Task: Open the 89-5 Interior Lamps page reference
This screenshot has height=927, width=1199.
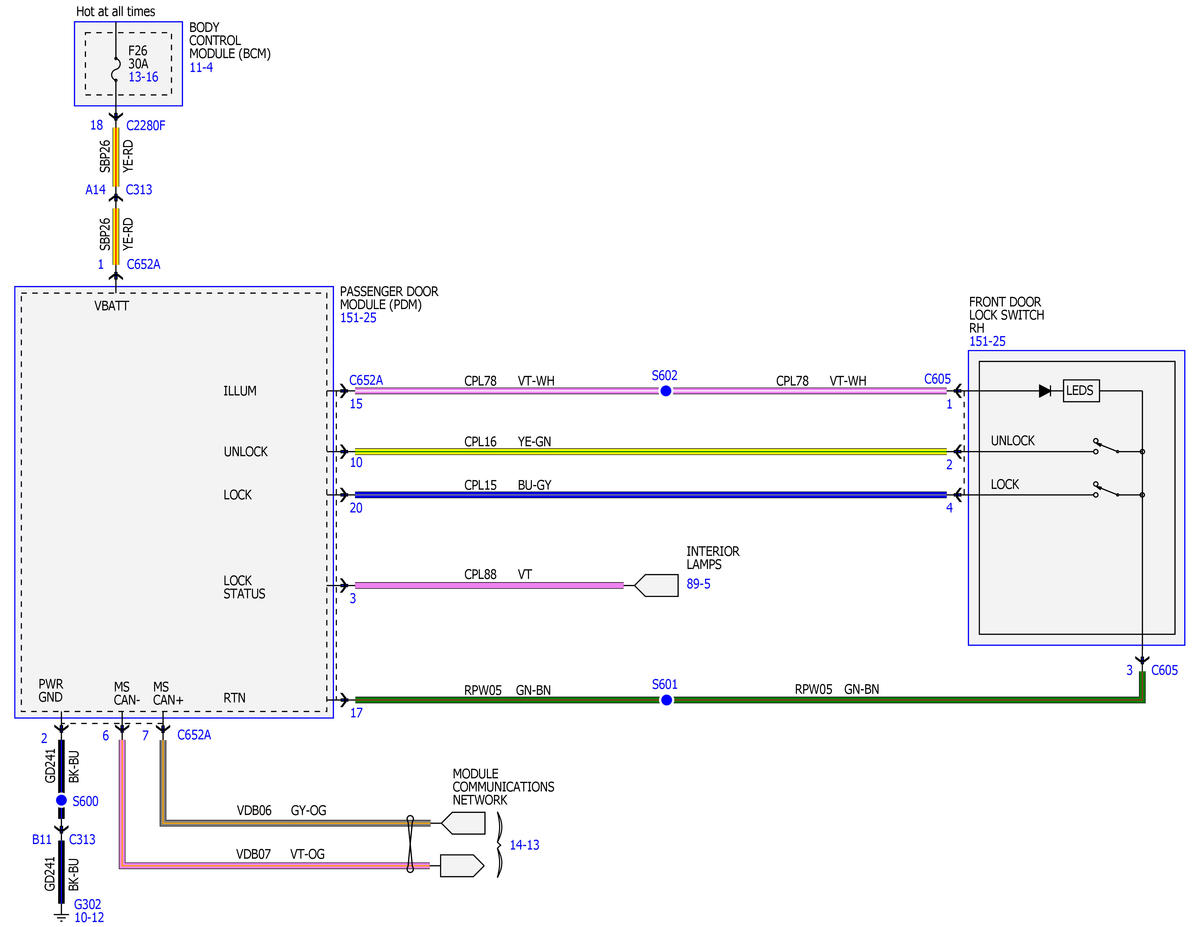Action: pyautogui.click(x=698, y=584)
